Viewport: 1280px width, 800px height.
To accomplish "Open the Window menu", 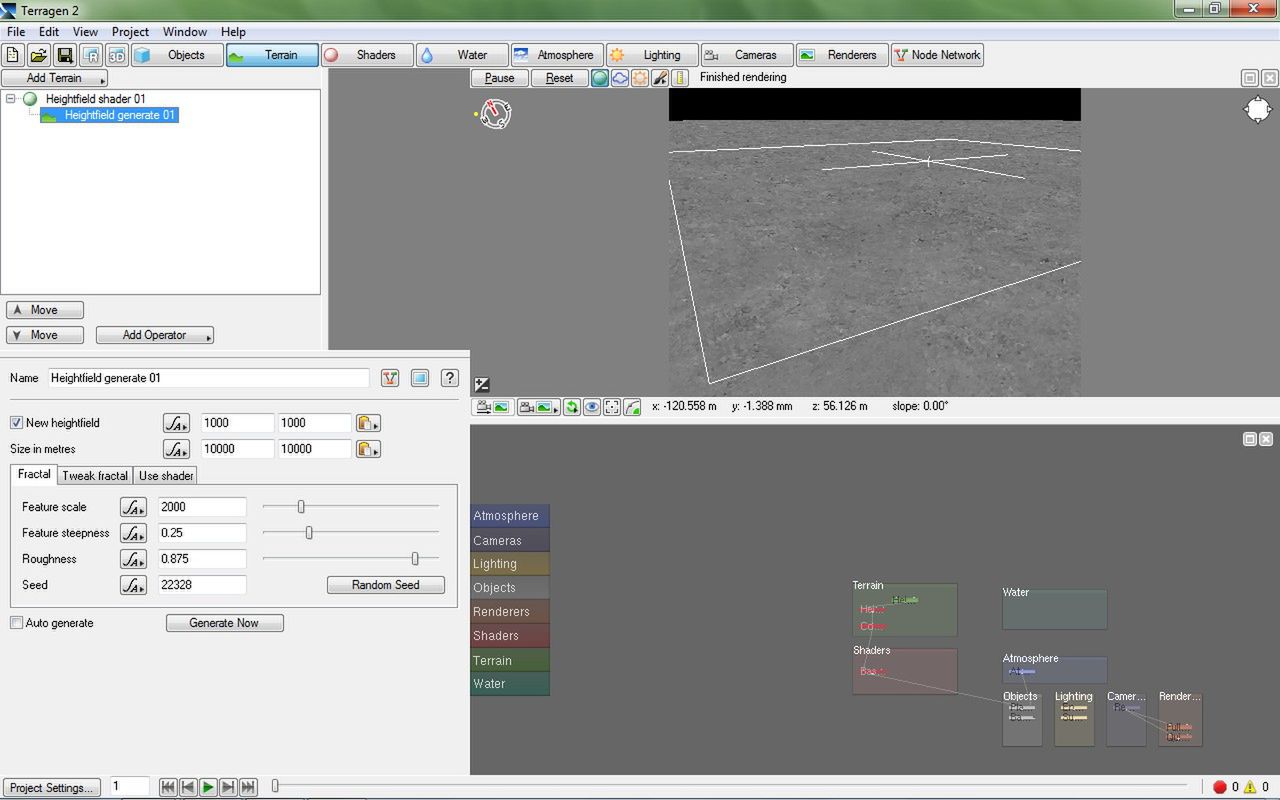I will click(x=185, y=32).
